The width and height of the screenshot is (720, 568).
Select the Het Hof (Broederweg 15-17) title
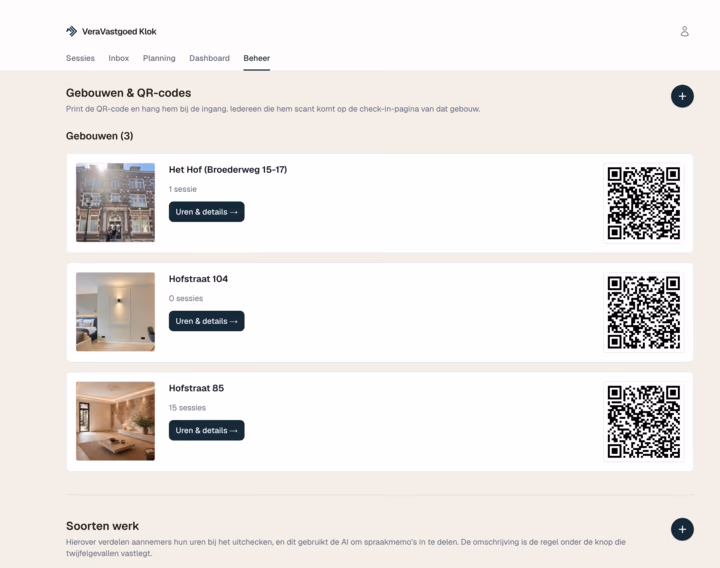click(x=228, y=169)
